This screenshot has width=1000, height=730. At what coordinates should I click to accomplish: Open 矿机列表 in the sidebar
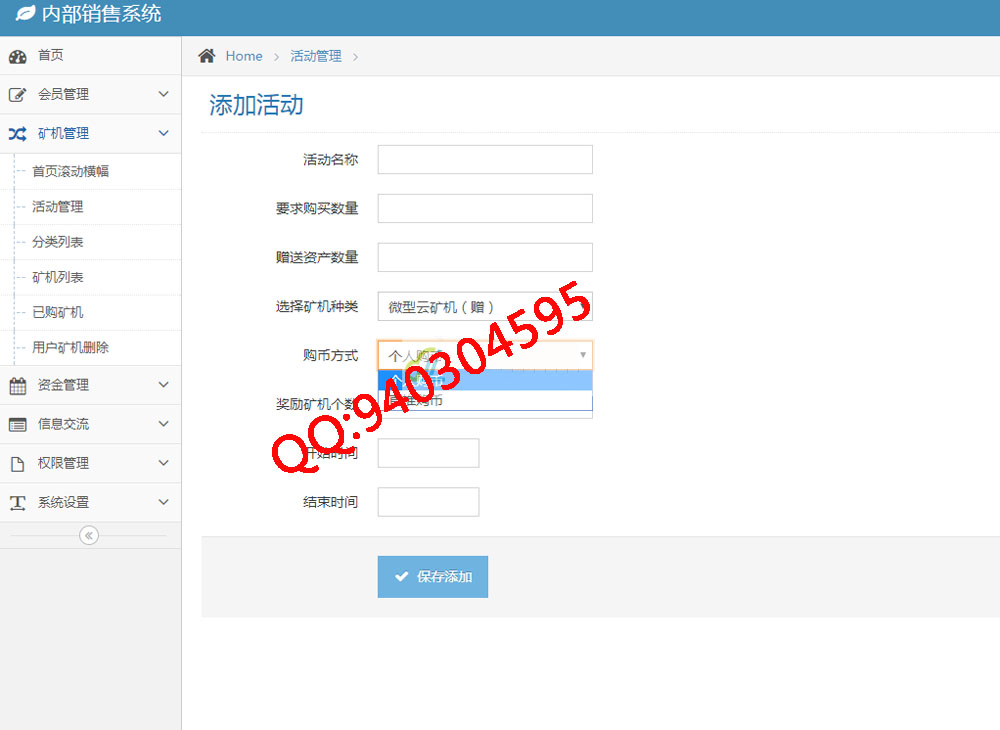(x=58, y=277)
